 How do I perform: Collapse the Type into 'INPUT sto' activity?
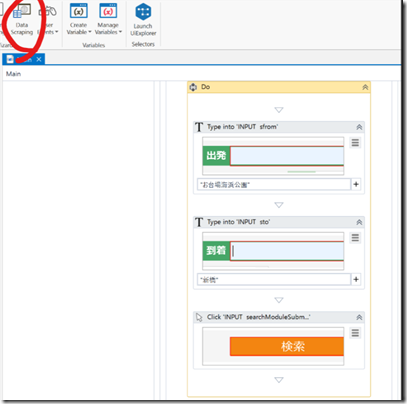tap(359, 222)
